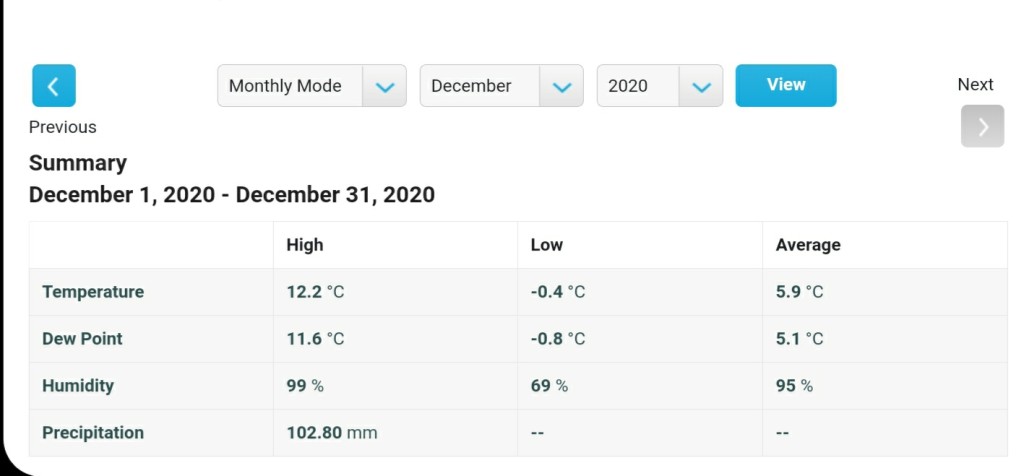Click the Previous label

[63, 127]
